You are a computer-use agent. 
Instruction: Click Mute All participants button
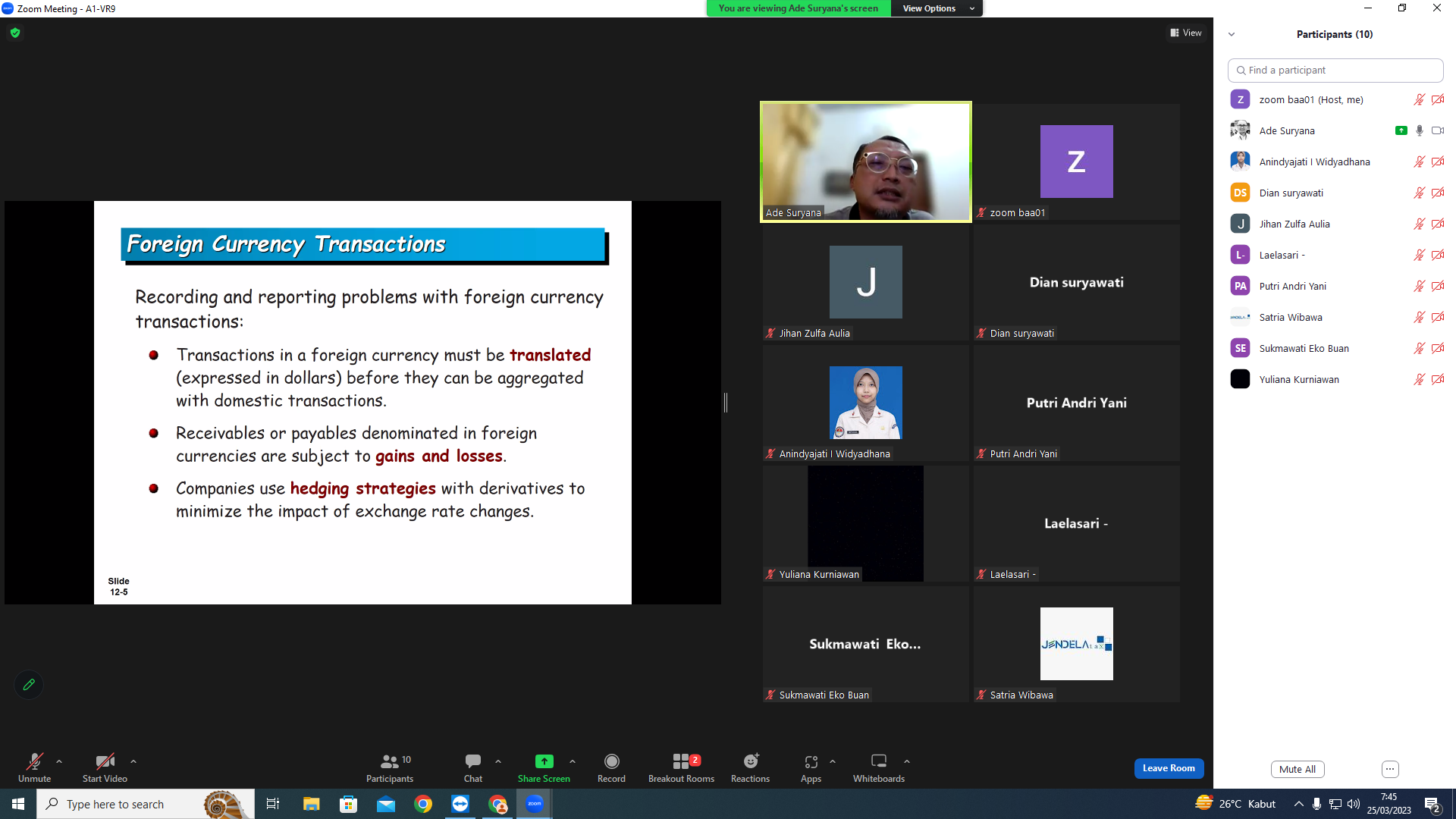[1298, 769]
